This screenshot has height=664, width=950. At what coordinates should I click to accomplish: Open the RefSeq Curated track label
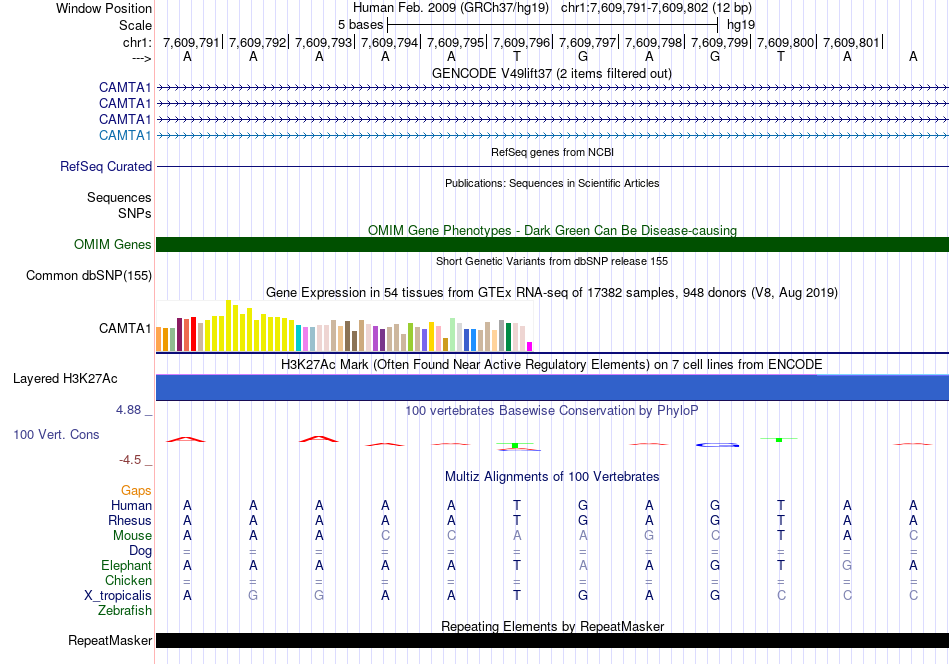pos(106,167)
